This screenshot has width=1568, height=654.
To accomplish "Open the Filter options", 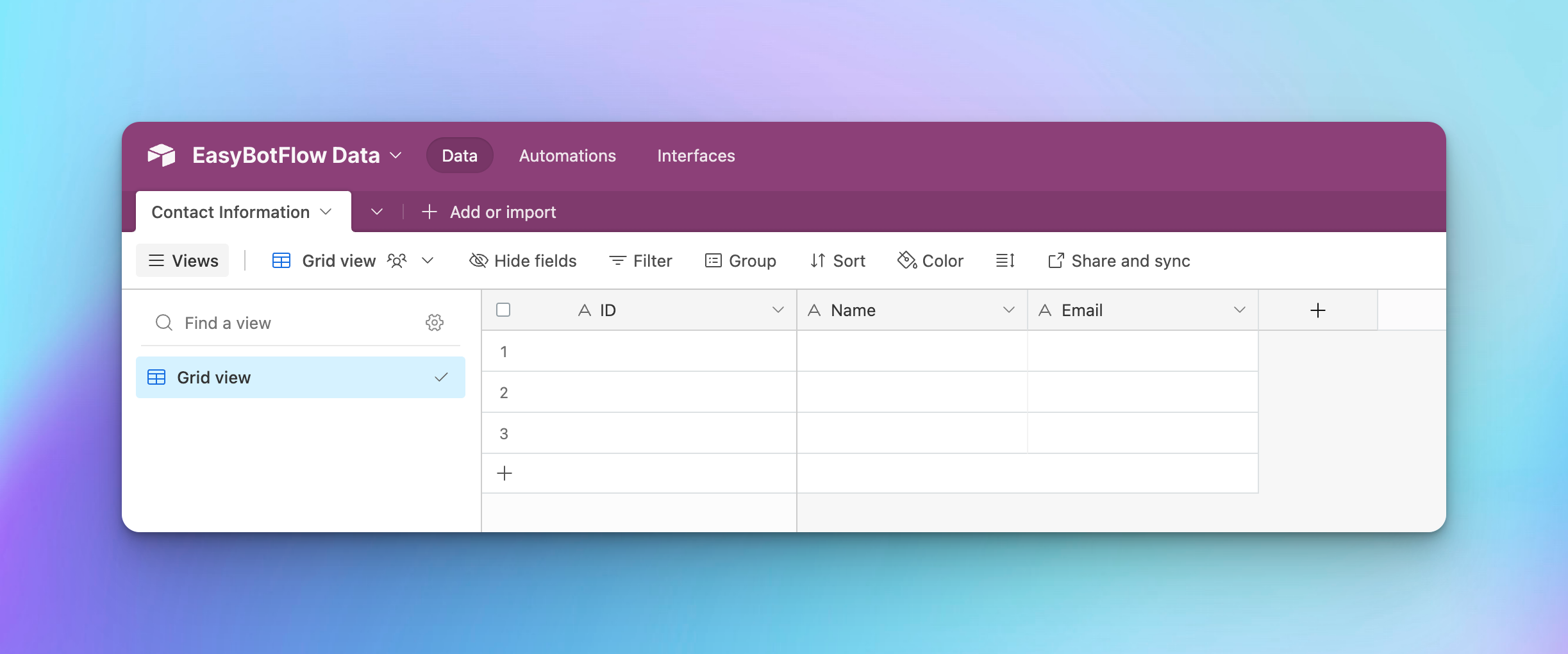I will (640, 261).
